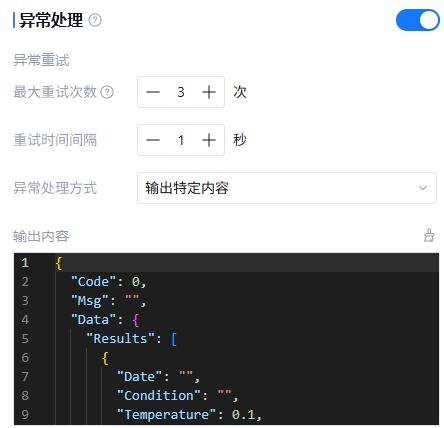The width and height of the screenshot is (444, 428).
Task: Click the "Data" line in code editor
Action: pyautogui.click(x=105, y=320)
